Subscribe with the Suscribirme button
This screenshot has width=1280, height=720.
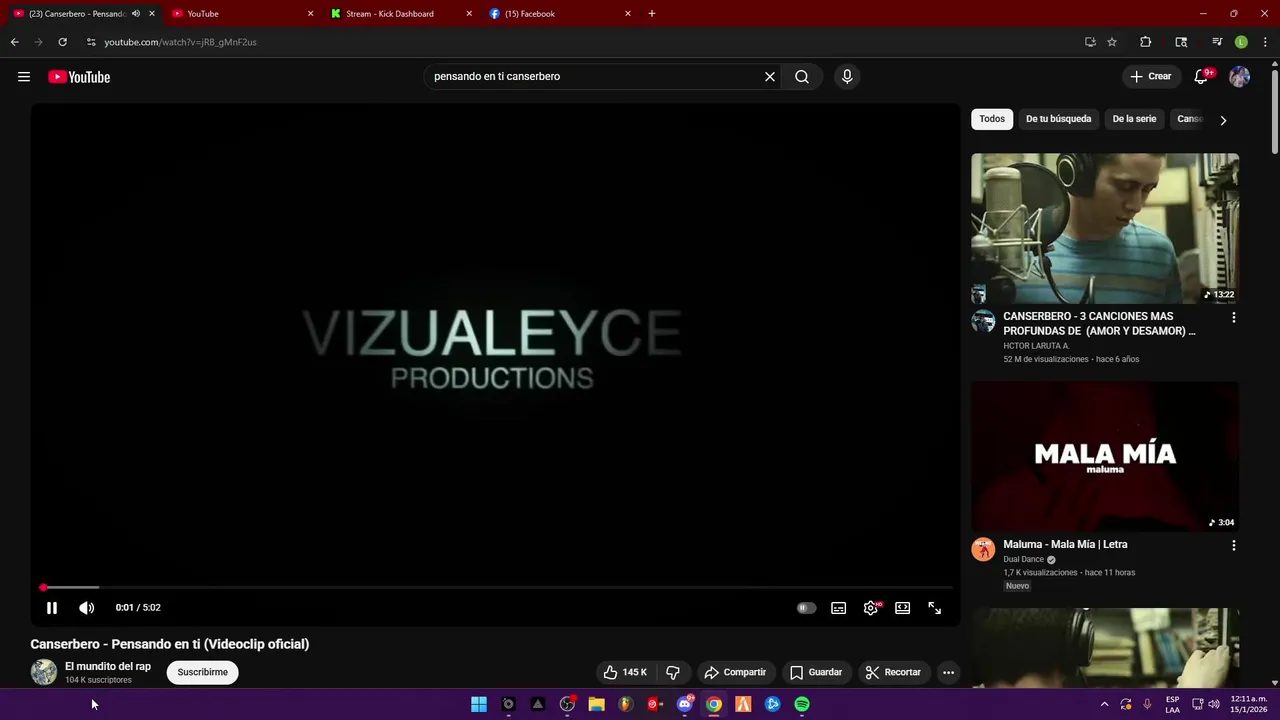(203, 673)
